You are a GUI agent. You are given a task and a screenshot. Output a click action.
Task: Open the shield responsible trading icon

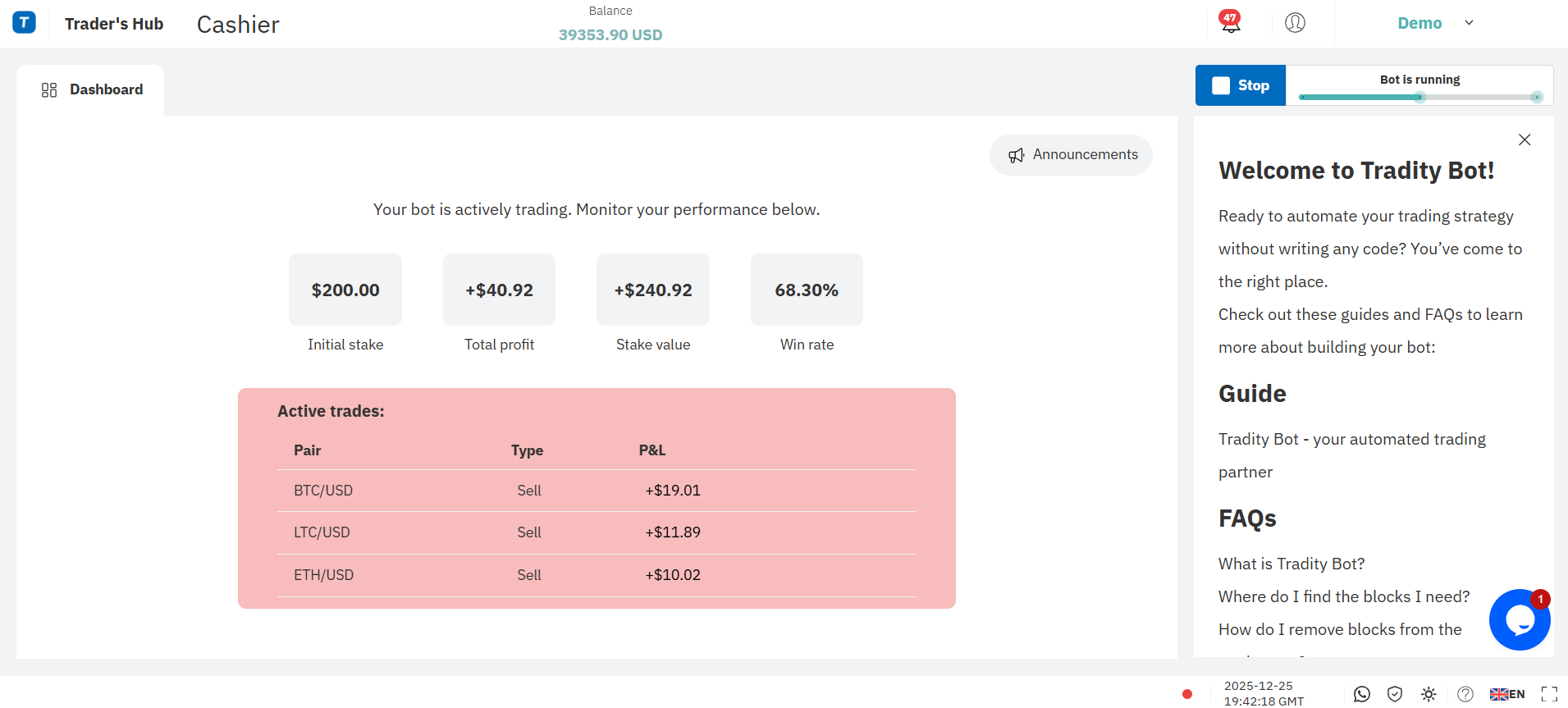[1395, 694]
